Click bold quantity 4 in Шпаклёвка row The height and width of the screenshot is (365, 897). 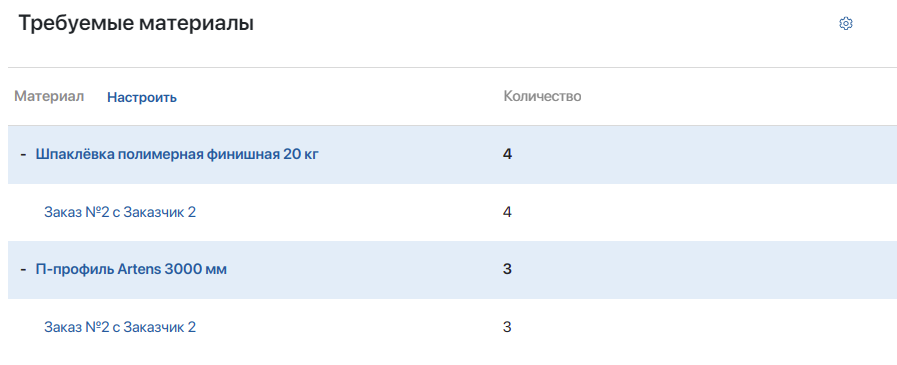[x=507, y=154]
